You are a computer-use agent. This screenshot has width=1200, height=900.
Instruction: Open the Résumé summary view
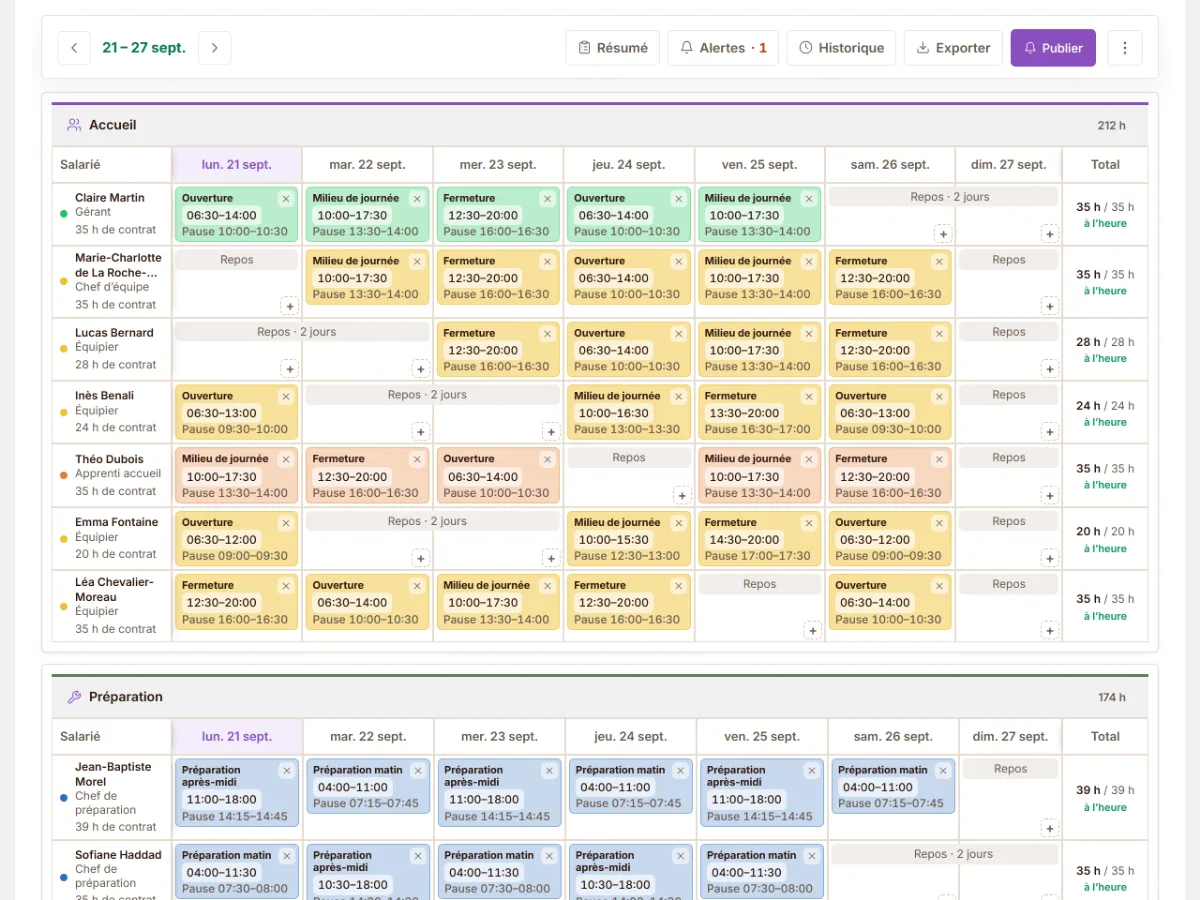tap(613, 48)
